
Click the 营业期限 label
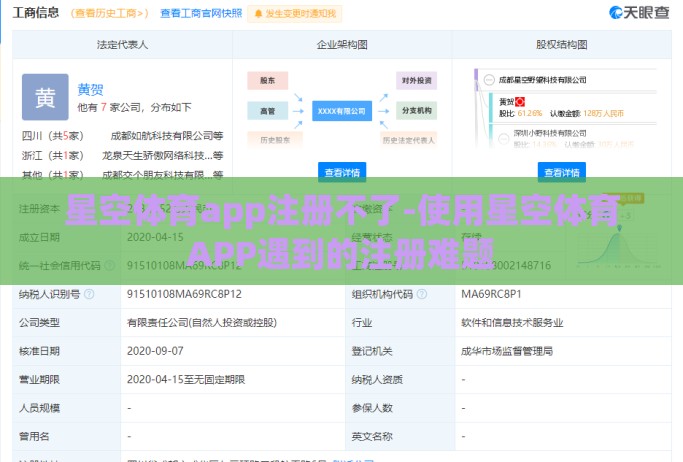[x=39, y=379]
